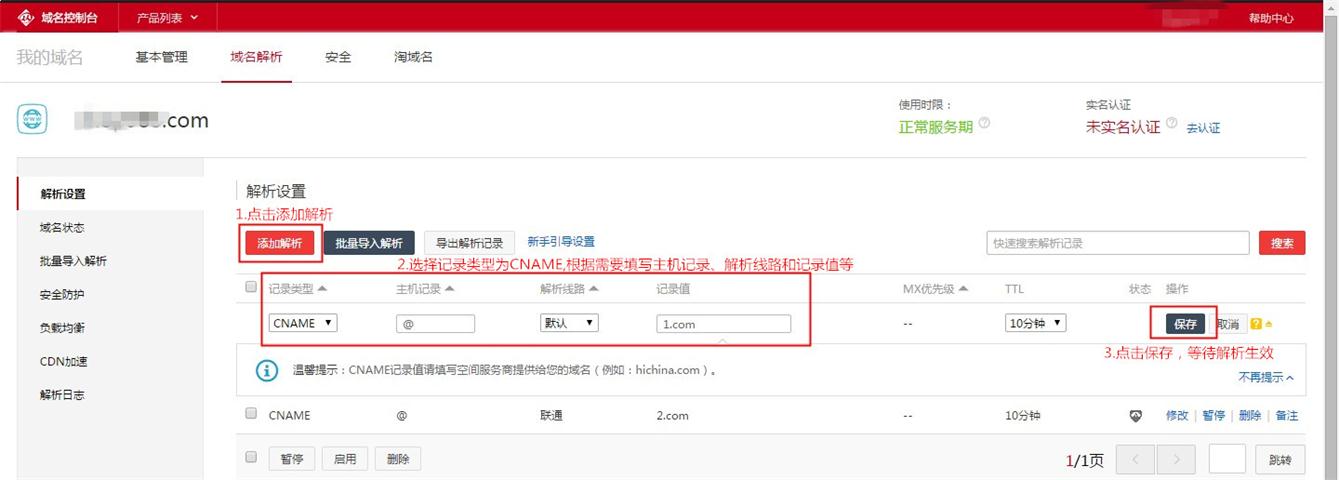The image size is (1339, 480).
Task: Open the CNAME record type dropdown
Action: [303, 323]
